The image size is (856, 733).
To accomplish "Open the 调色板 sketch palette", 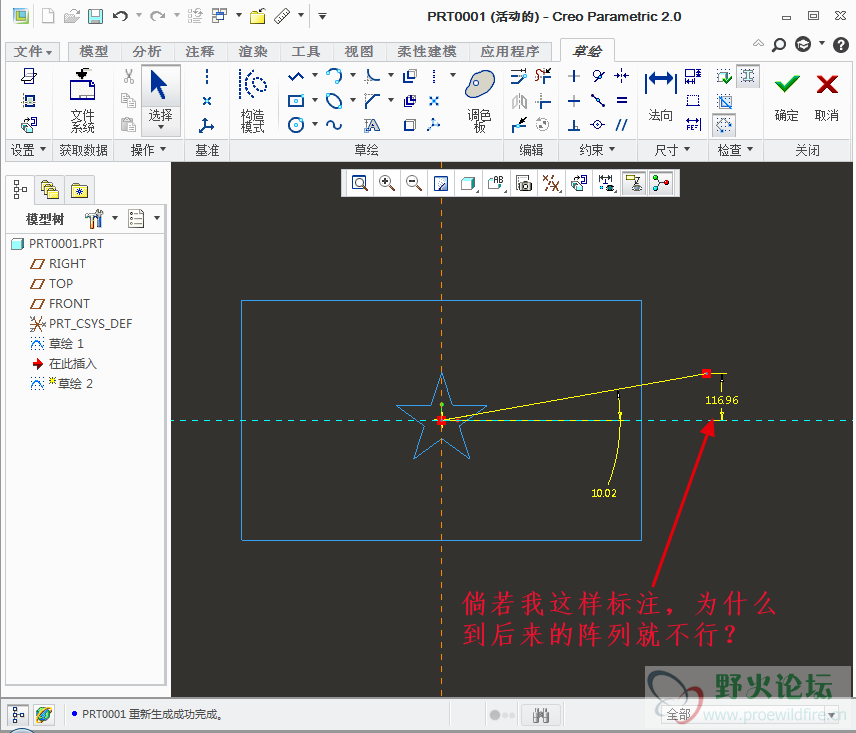I will [480, 100].
